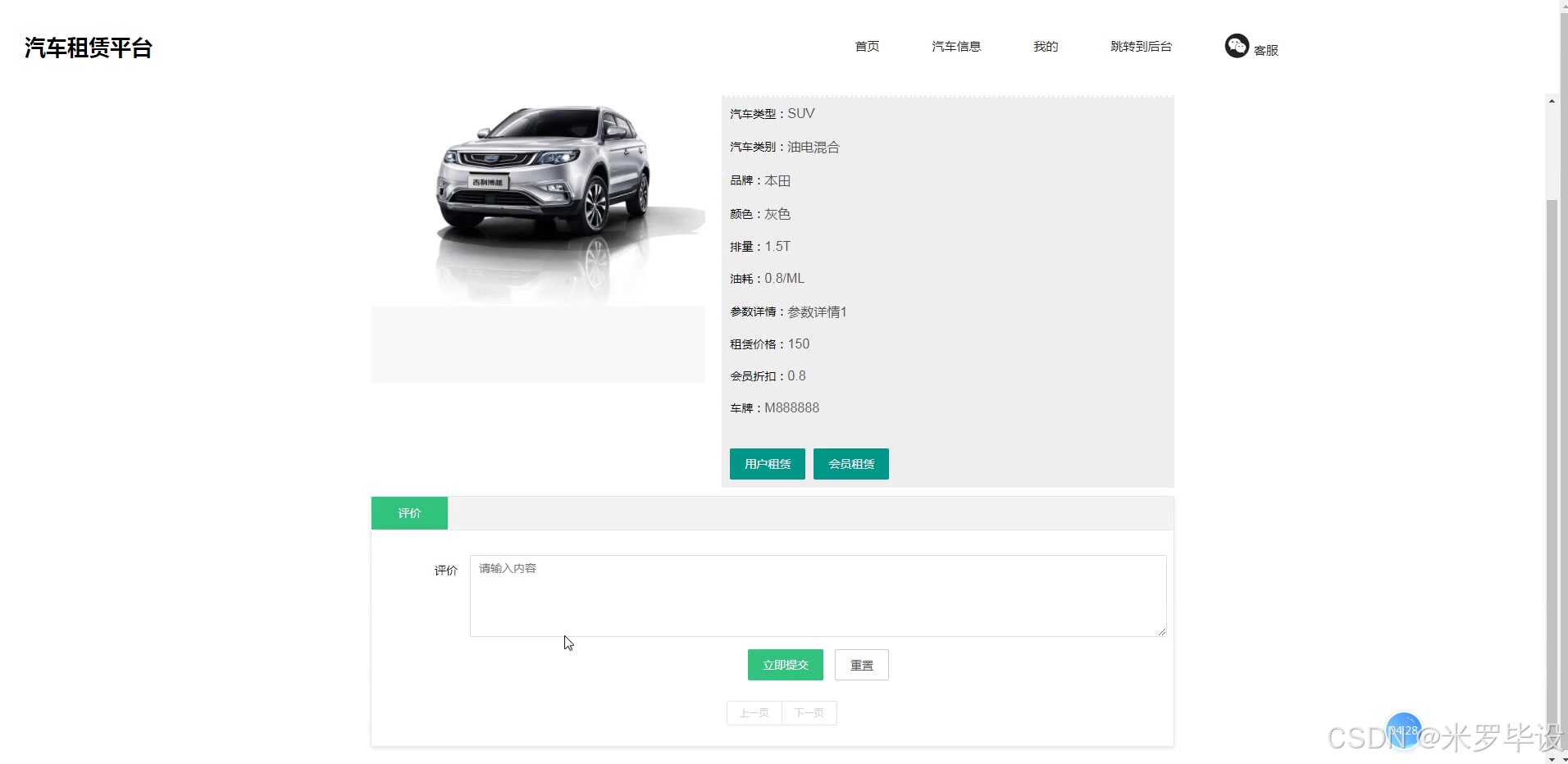
Task: Click the 排量：1.5T text
Action: [760, 247]
